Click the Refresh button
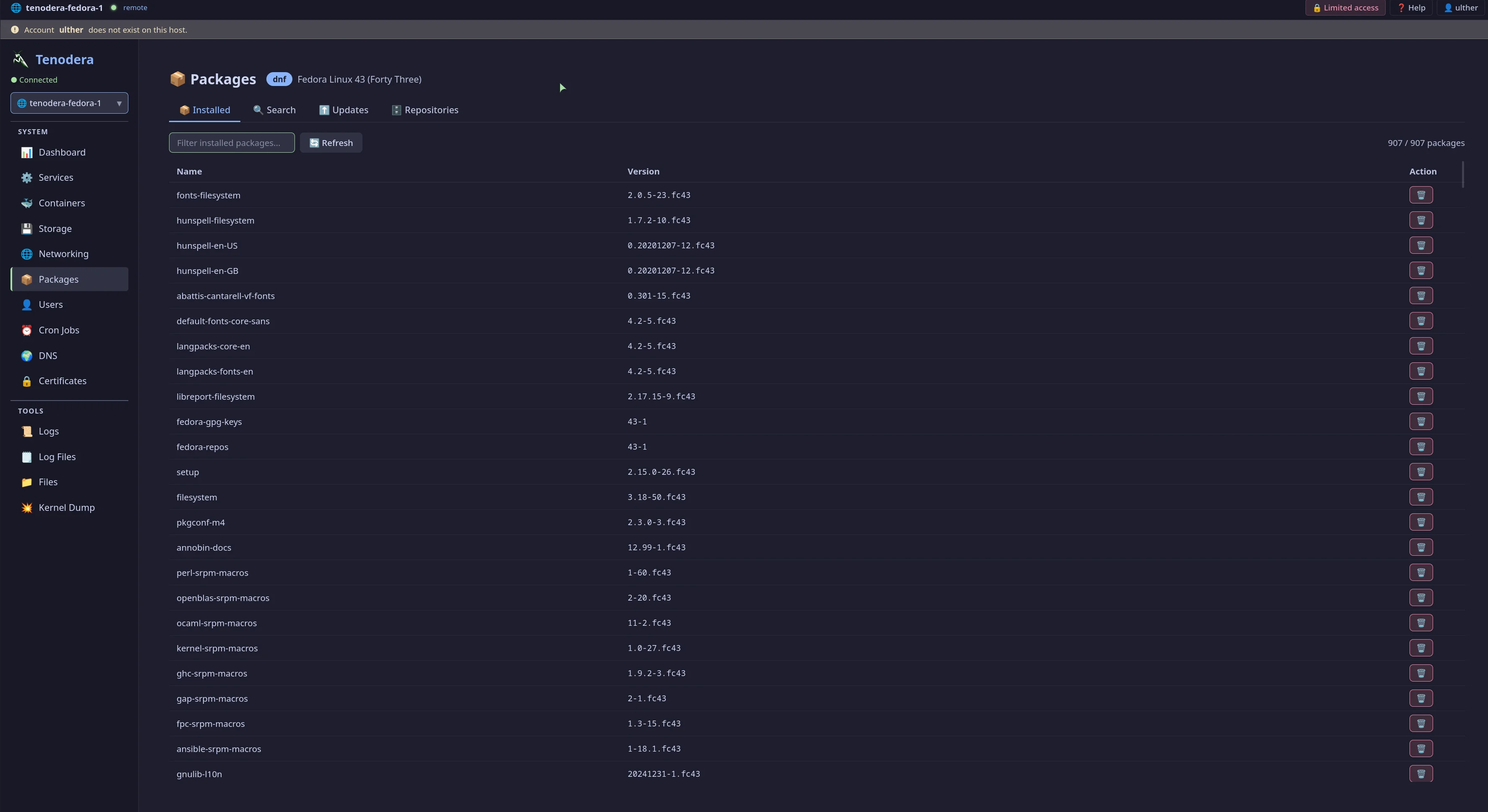The image size is (1488, 812). tap(331, 143)
